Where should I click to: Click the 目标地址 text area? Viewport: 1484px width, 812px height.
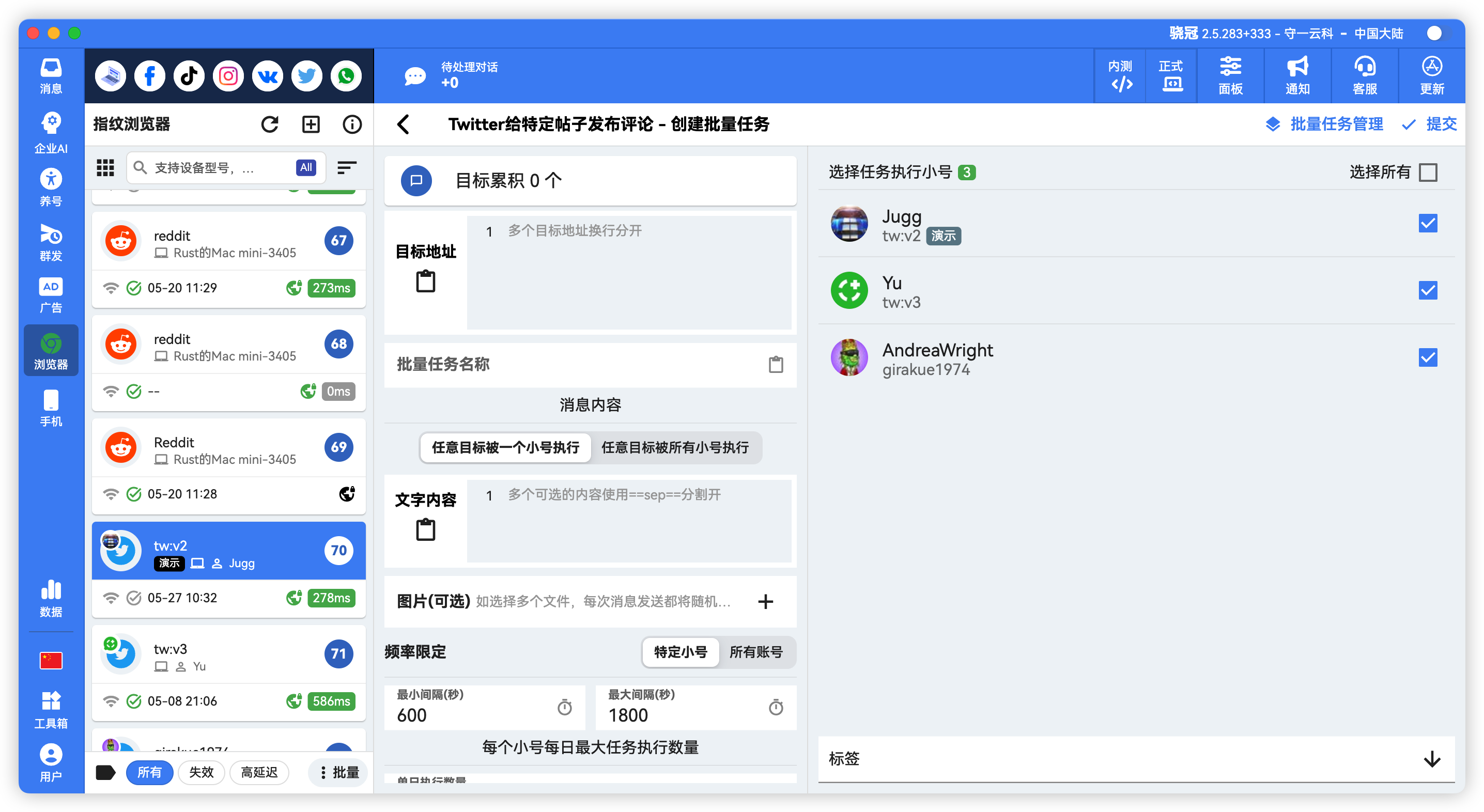[629, 272]
